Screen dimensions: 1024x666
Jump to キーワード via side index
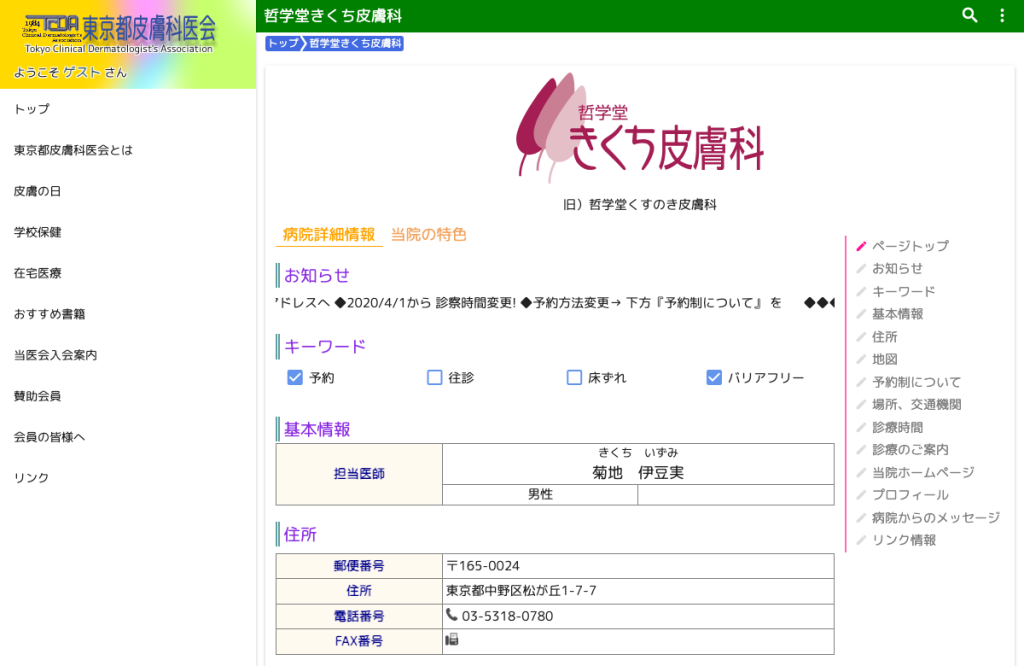tap(904, 291)
